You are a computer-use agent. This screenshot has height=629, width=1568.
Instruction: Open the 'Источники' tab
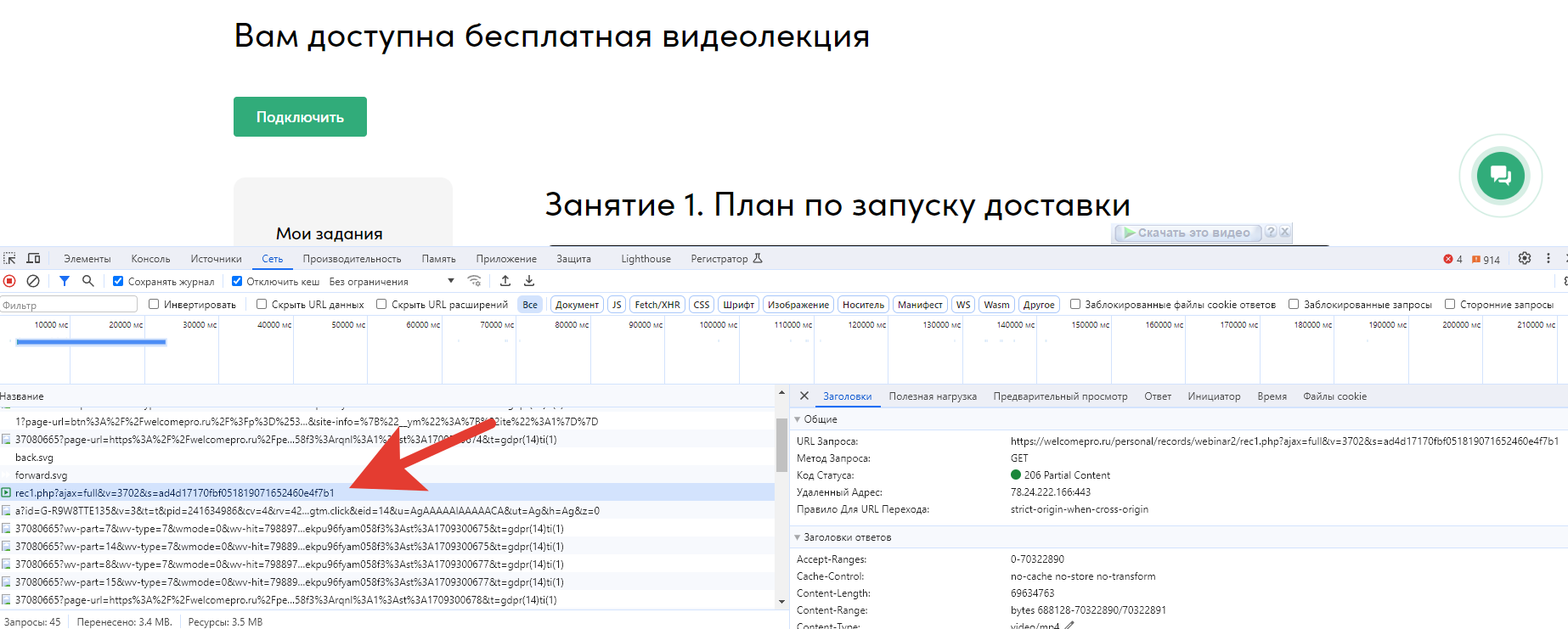click(x=216, y=259)
